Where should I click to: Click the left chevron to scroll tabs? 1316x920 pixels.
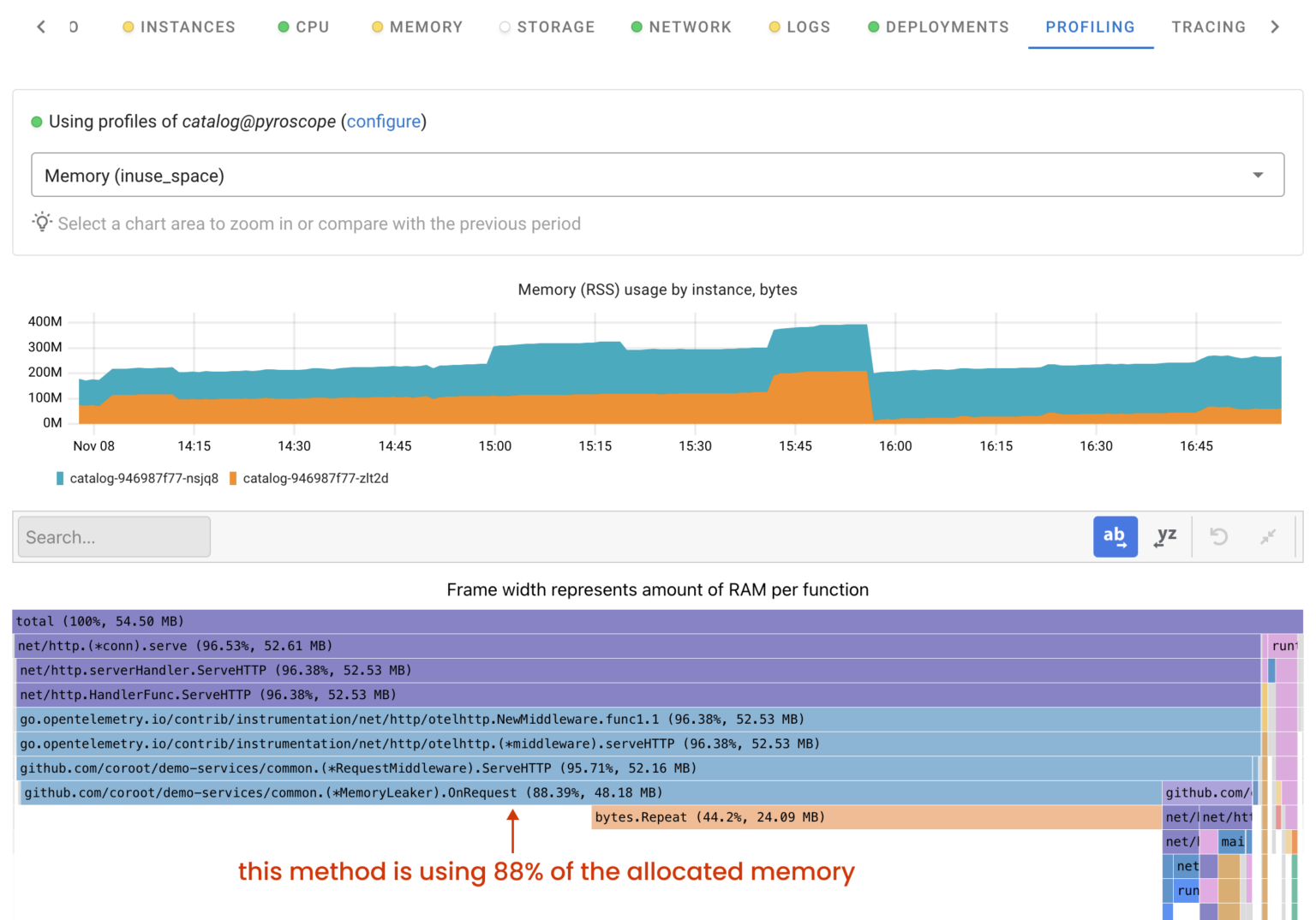40,27
